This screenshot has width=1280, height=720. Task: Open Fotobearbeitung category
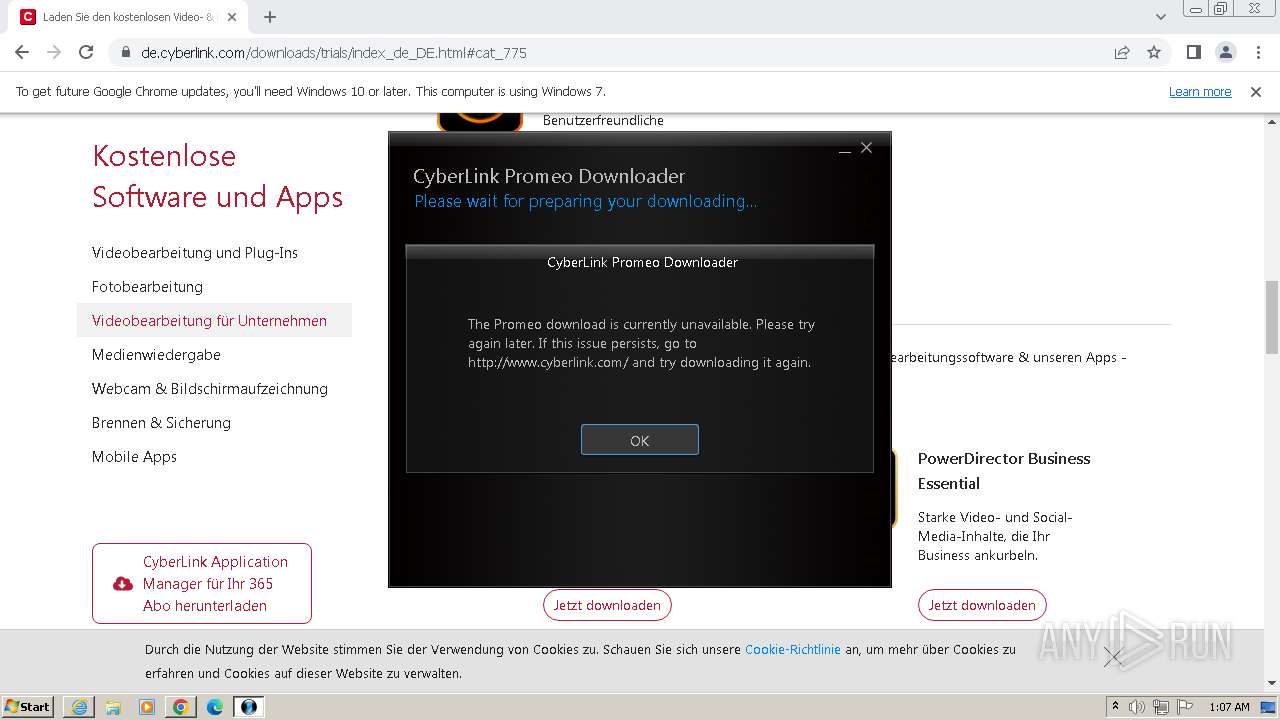pos(147,287)
